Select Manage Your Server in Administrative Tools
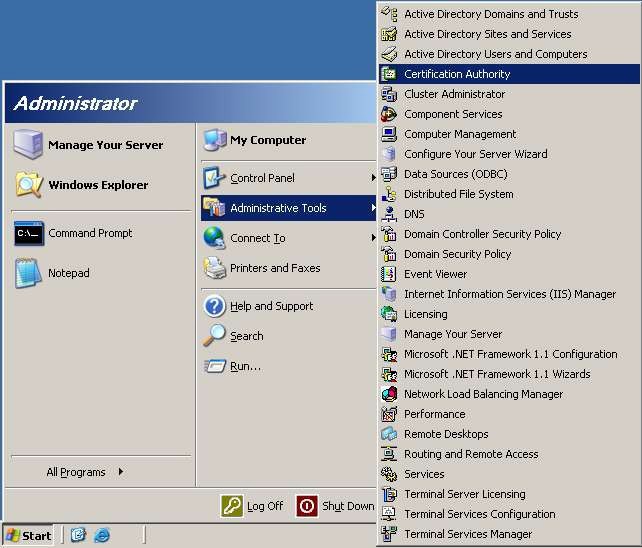Viewport: 642px width, 548px height. point(509,334)
